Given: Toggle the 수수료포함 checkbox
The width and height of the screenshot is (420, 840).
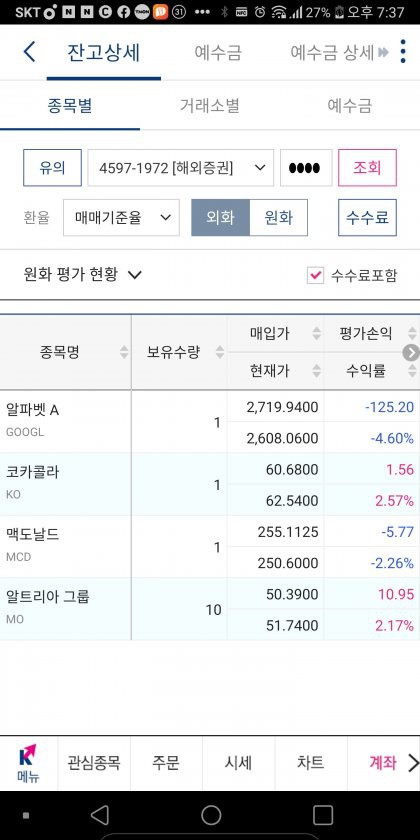Looking at the screenshot, I should point(315,275).
